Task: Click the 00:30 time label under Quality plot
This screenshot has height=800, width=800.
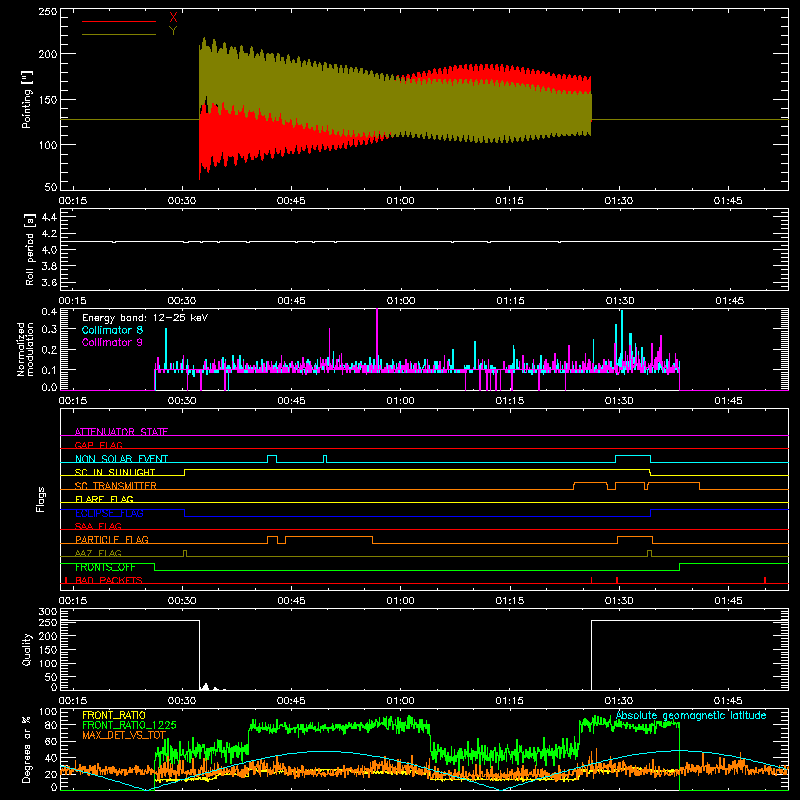Action: 182,701
